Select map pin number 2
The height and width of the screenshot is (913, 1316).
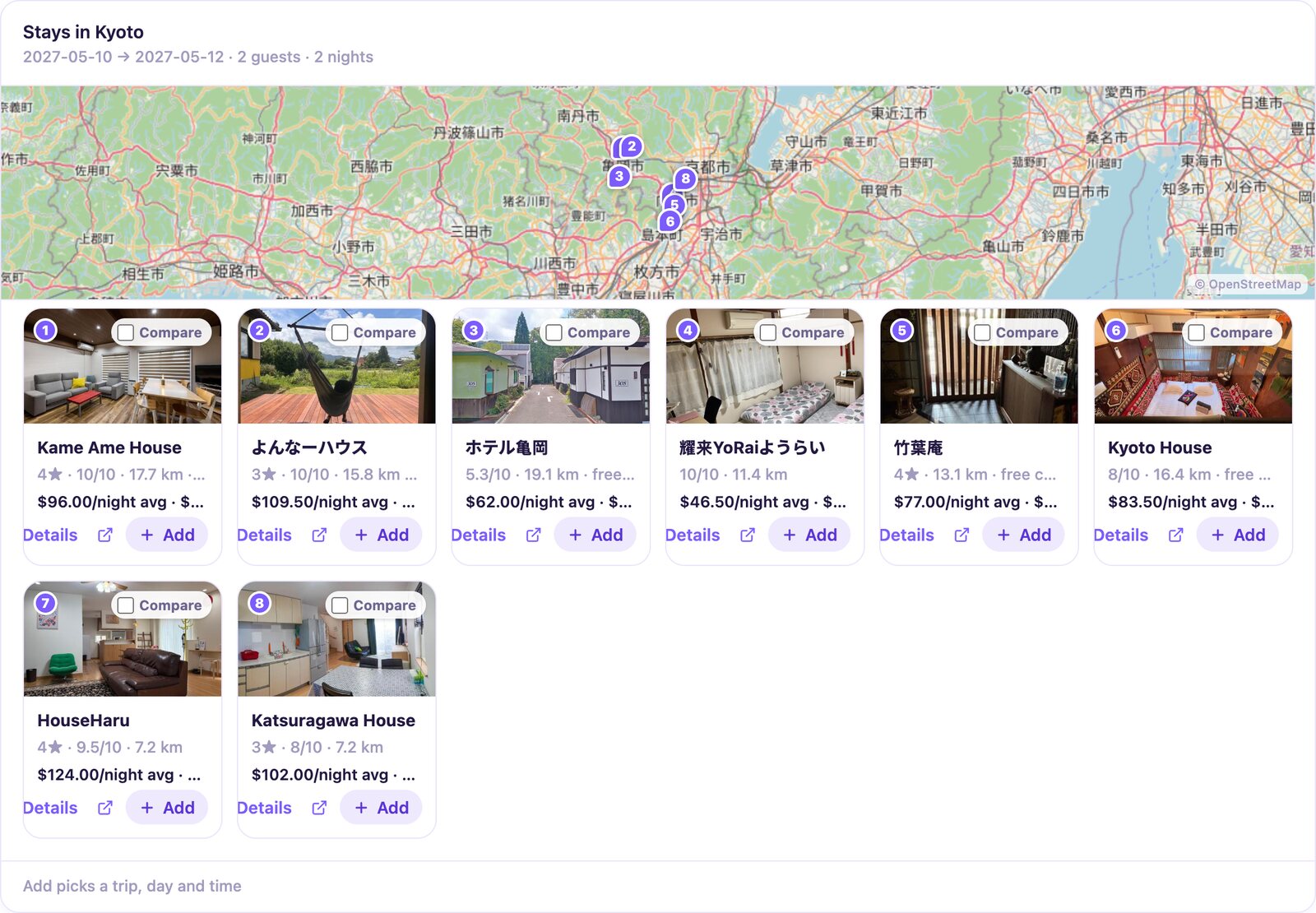point(631,146)
